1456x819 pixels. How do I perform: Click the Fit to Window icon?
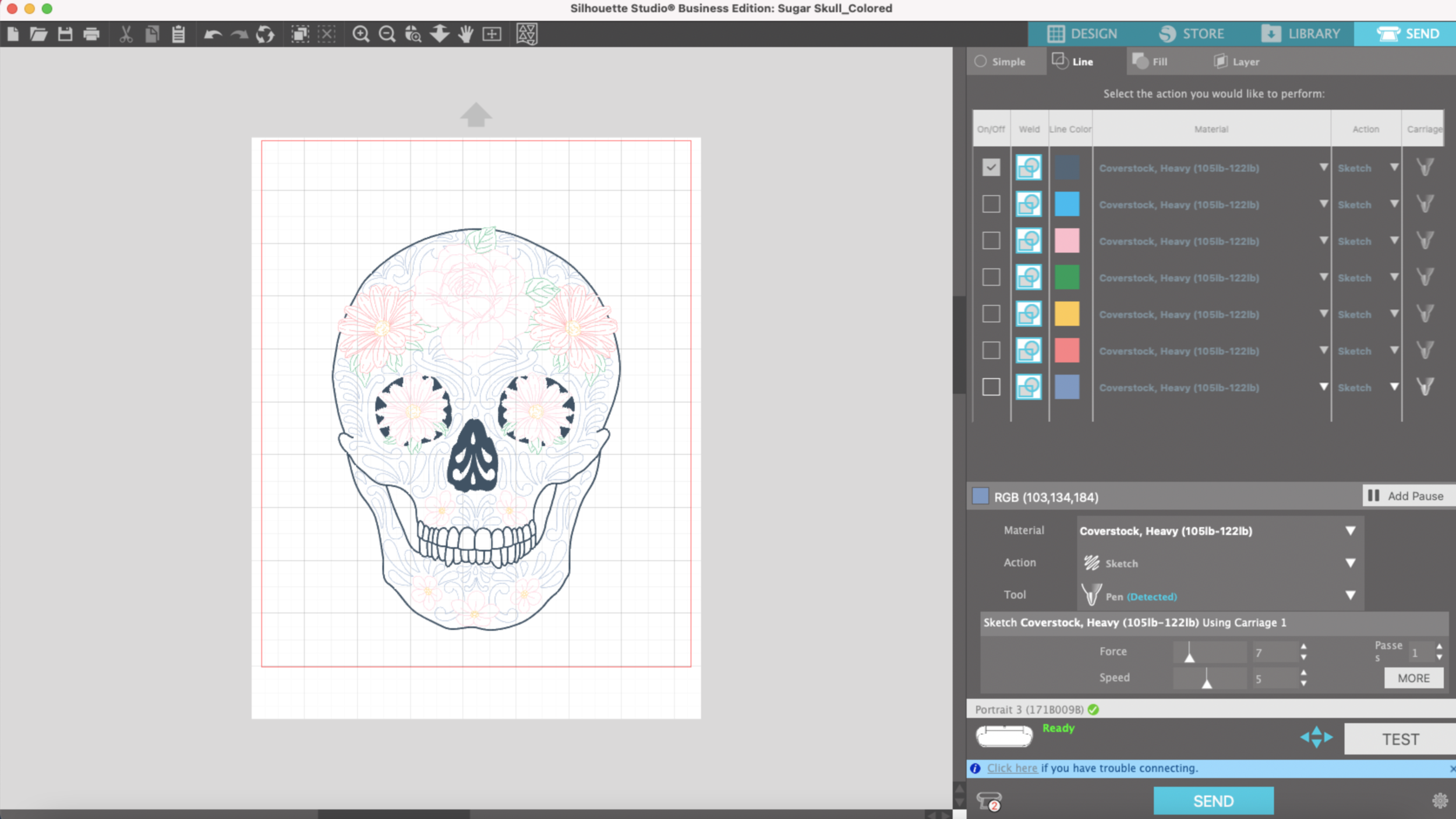(492, 34)
